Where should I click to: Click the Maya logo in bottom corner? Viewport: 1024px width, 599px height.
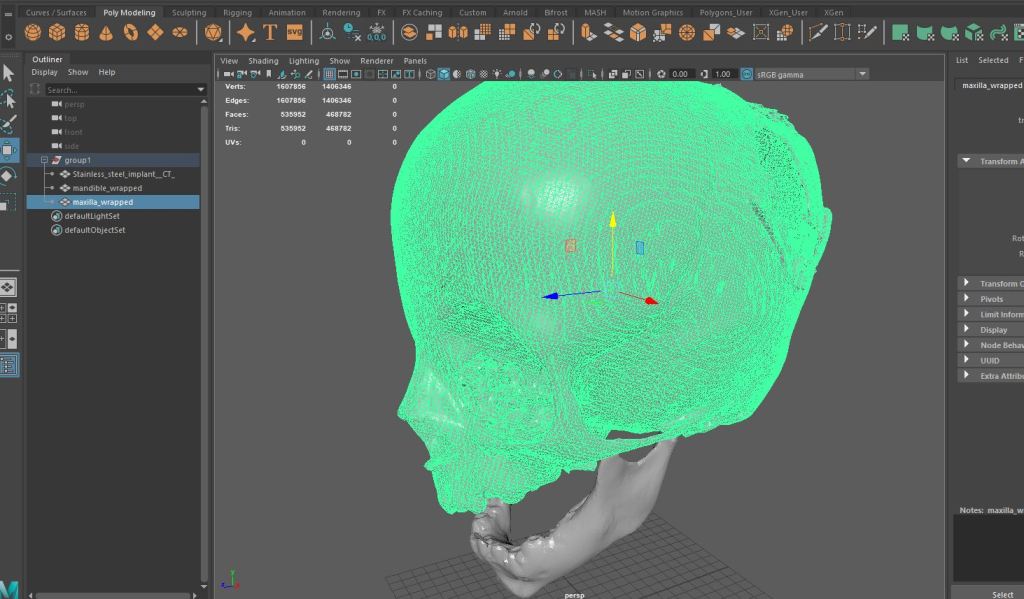pyautogui.click(x=9, y=589)
